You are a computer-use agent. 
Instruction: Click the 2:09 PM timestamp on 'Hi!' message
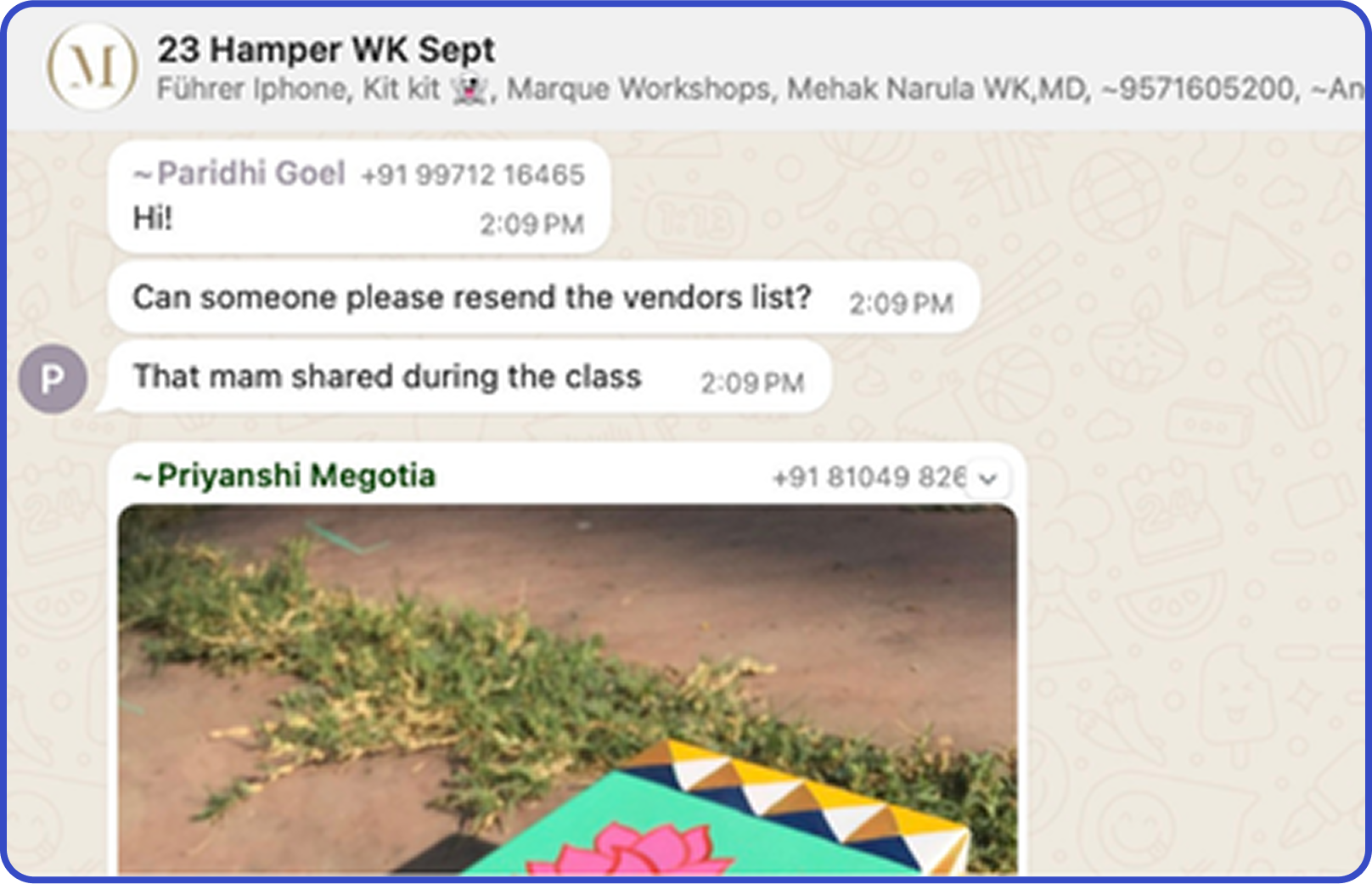click(532, 225)
